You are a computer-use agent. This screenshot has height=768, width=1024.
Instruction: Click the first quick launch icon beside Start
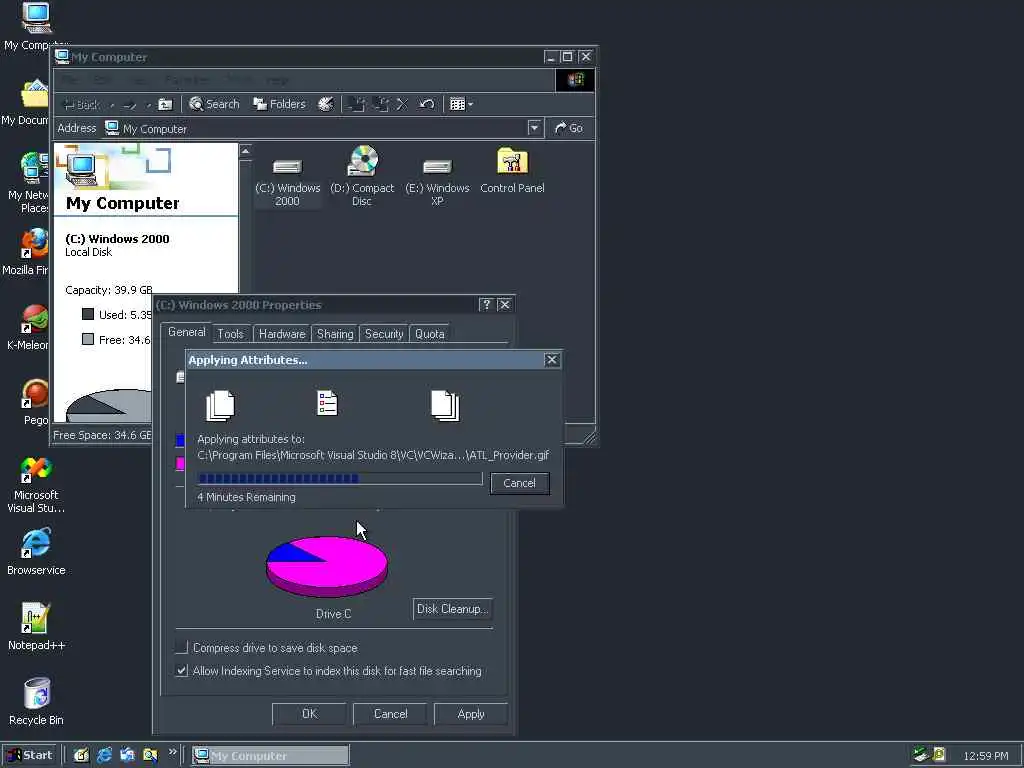[x=81, y=755]
